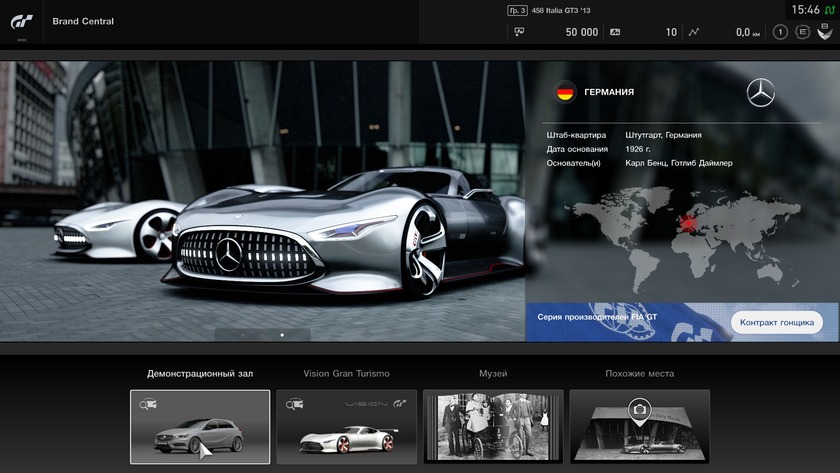Select the Демонстрационный зал label
The image size is (840, 473).
tap(200, 374)
